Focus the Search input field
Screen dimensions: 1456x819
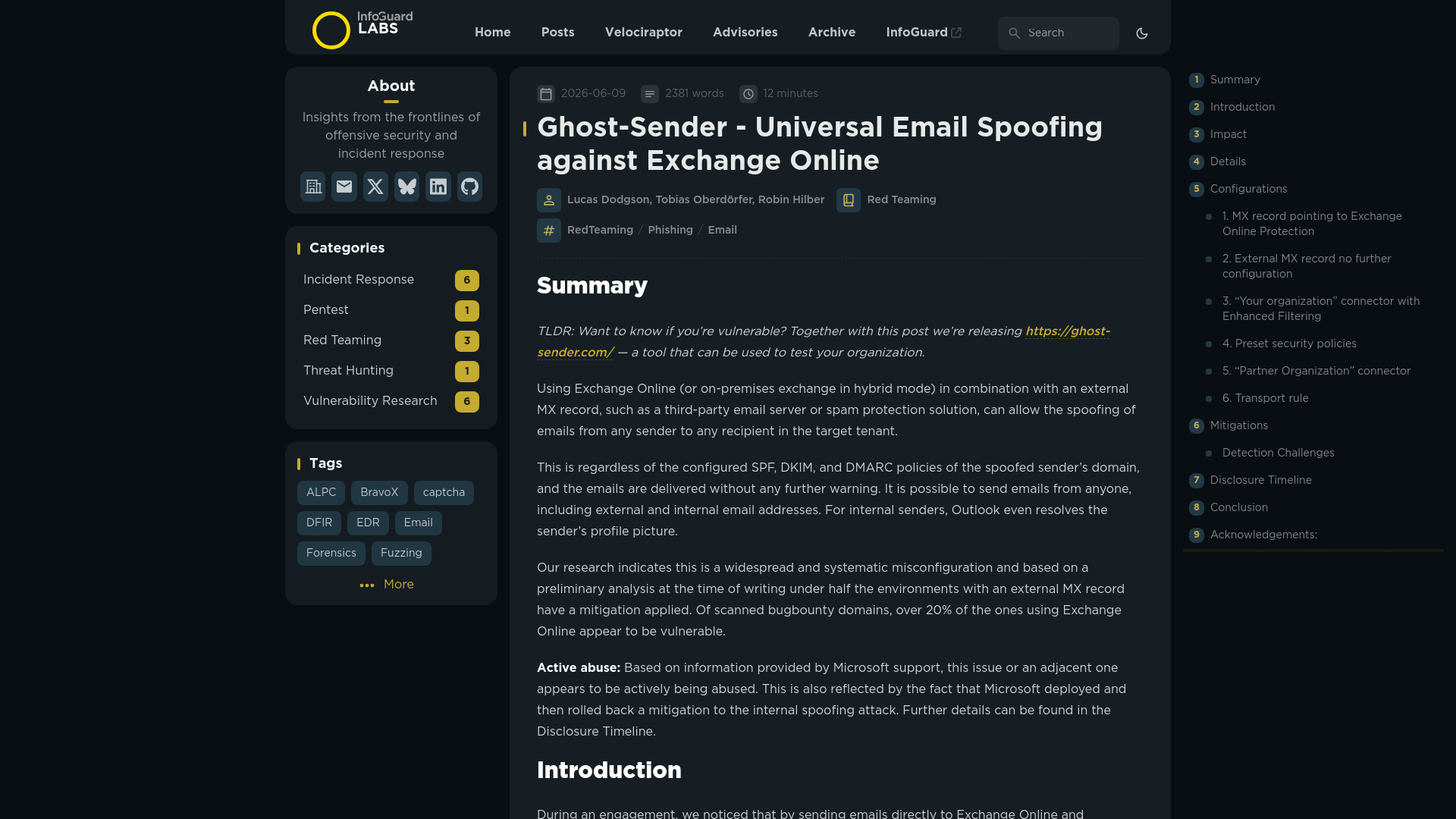[1059, 33]
